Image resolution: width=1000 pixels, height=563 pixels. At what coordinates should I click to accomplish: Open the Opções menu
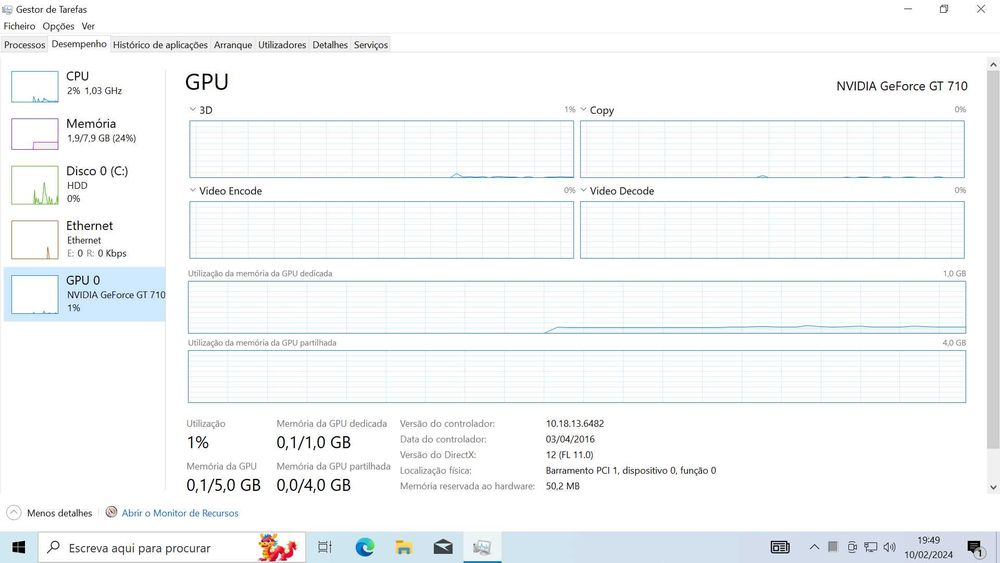coord(59,26)
